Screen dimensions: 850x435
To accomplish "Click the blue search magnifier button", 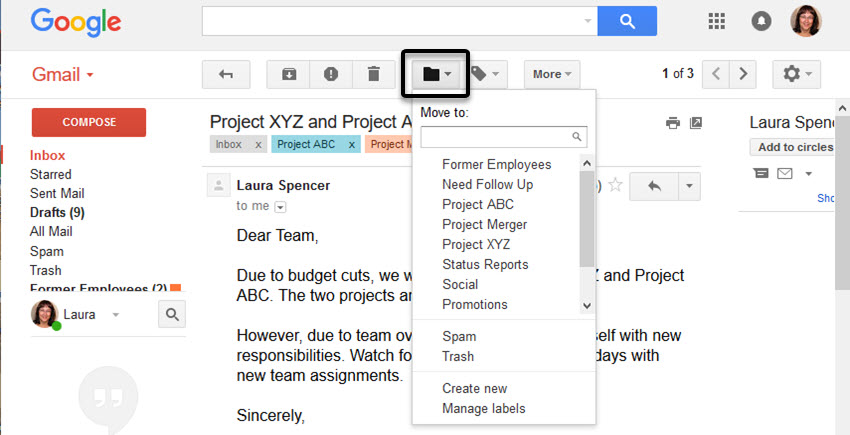I will point(627,21).
